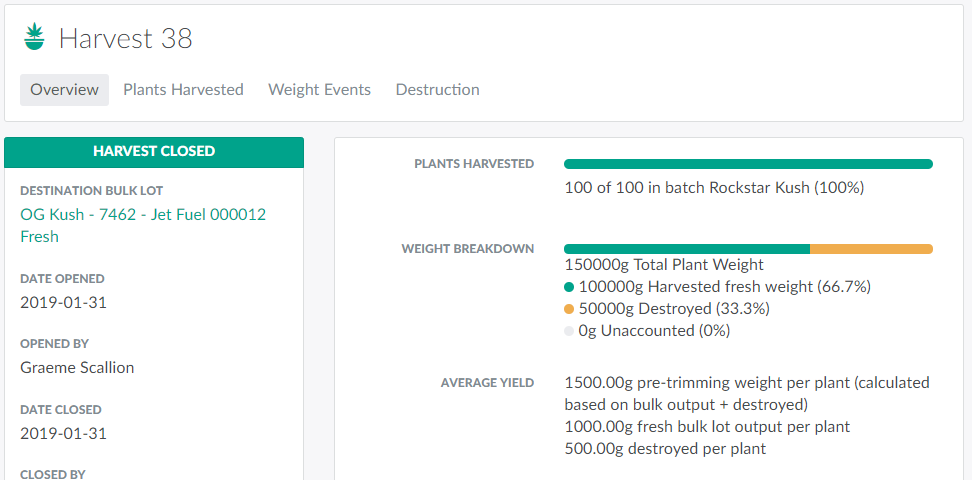Image resolution: width=972 pixels, height=480 pixels.
Task: Select the Destruction tab
Action: pos(437,89)
